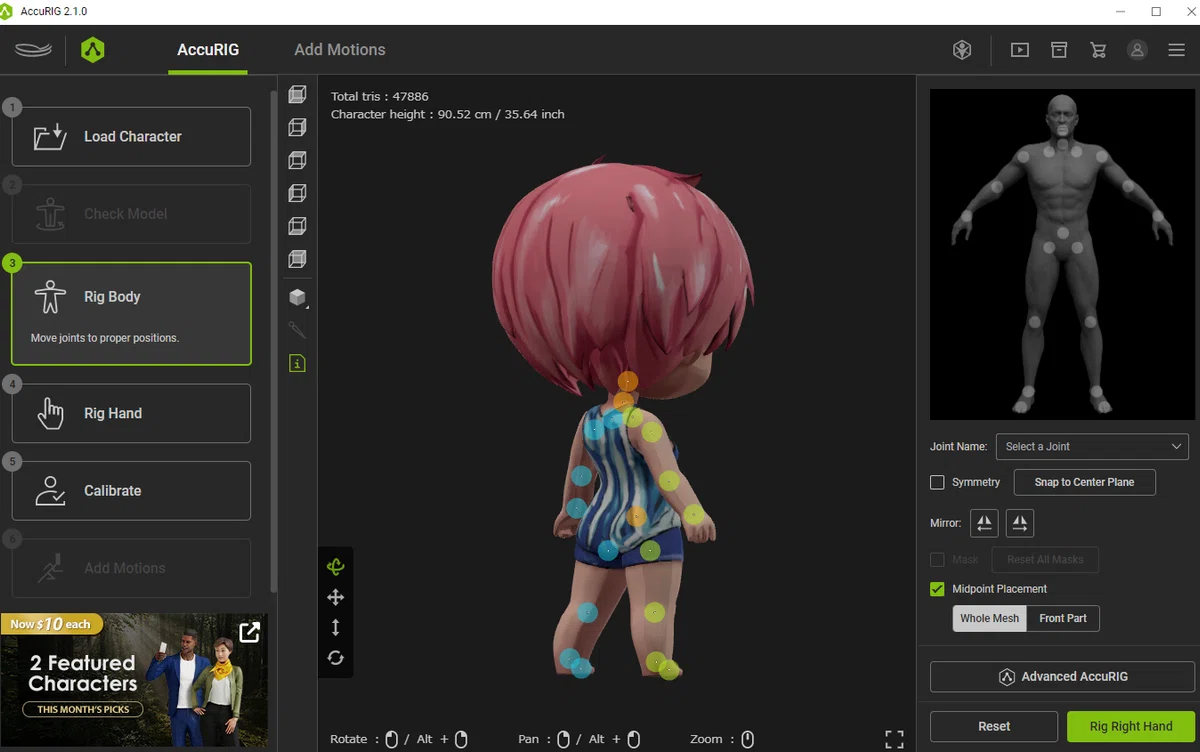Viewport: 1200px width, 752px height.
Task: Click the Reset button
Action: tap(994, 726)
